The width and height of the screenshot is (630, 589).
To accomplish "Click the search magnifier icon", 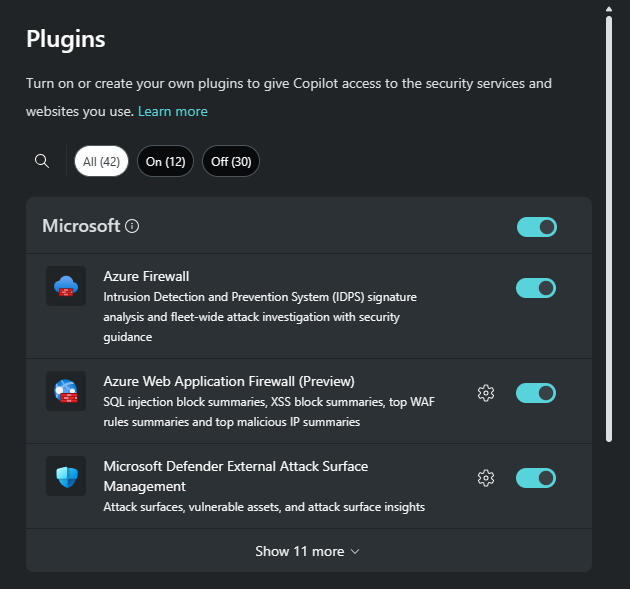I will pyautogui.click(x=42, y=161).
